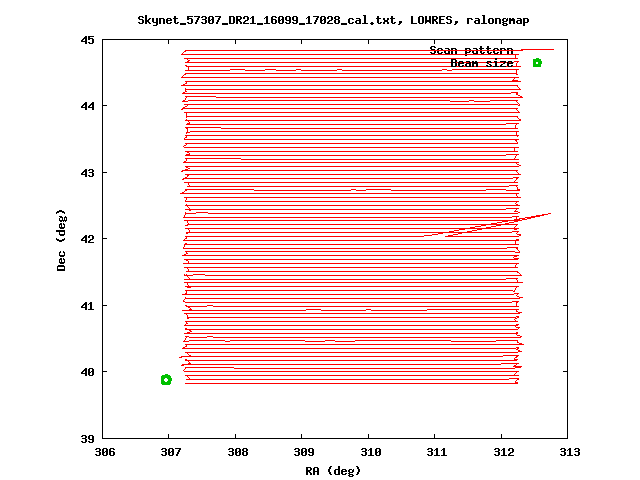Select the 'Beam size' legend label
This screenshot has height=480, width=640.
(x=482, y=63)
